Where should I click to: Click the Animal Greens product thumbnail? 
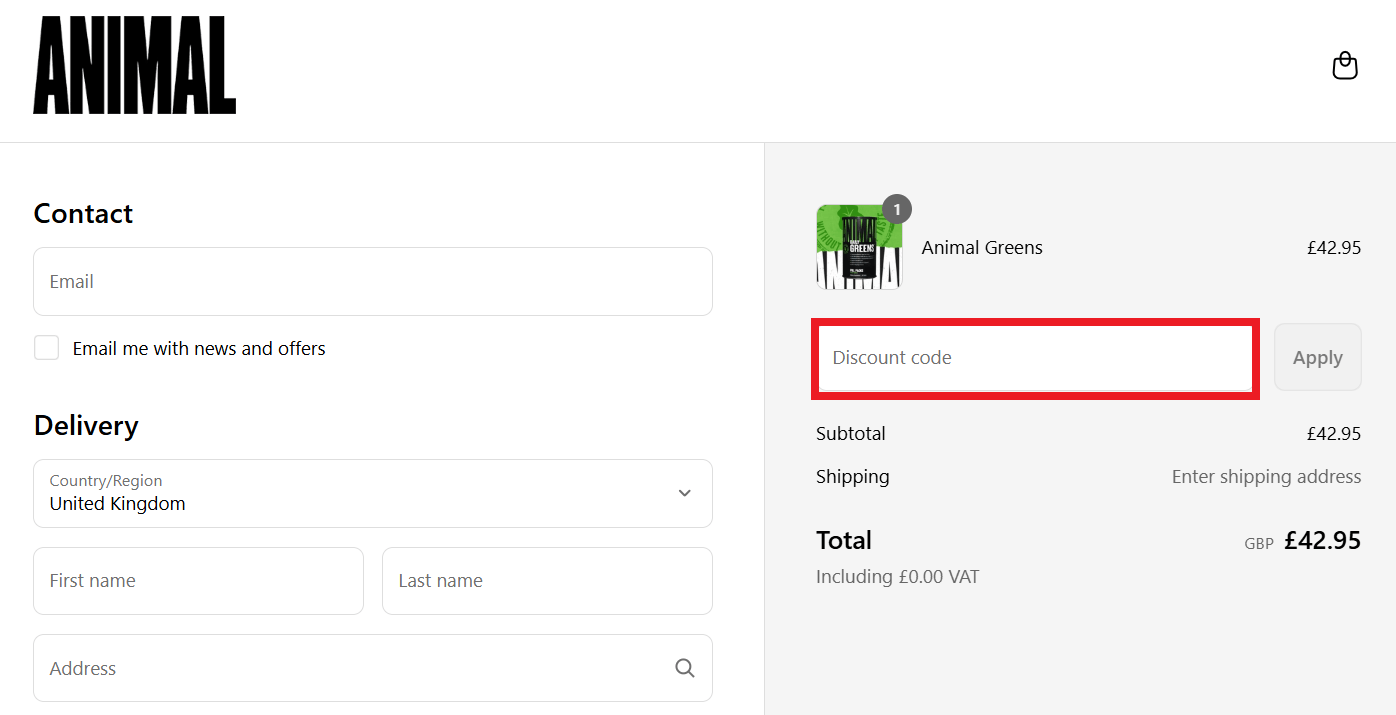[x=859, y=248]
